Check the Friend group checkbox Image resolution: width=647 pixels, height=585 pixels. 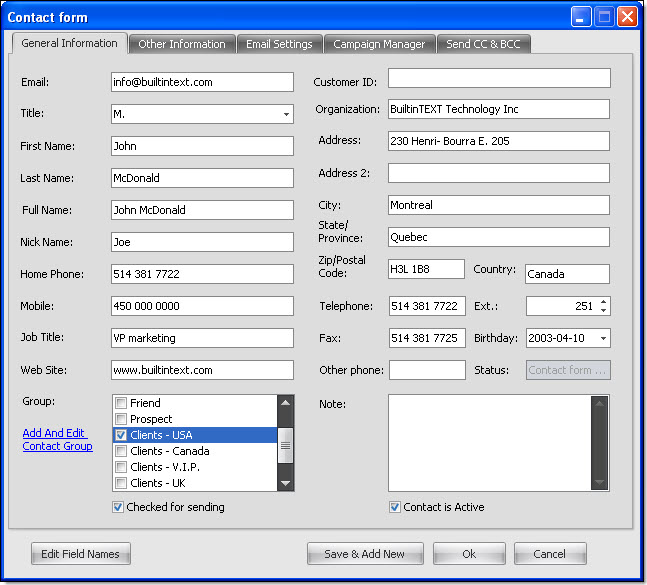coord(121,403)
